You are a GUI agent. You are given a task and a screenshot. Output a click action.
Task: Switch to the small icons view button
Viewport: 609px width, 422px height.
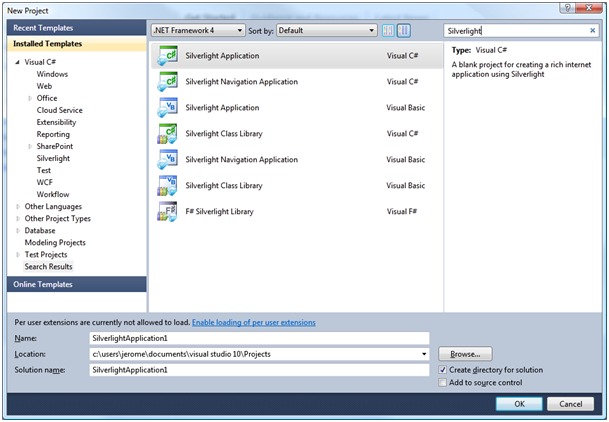(389, 31)
